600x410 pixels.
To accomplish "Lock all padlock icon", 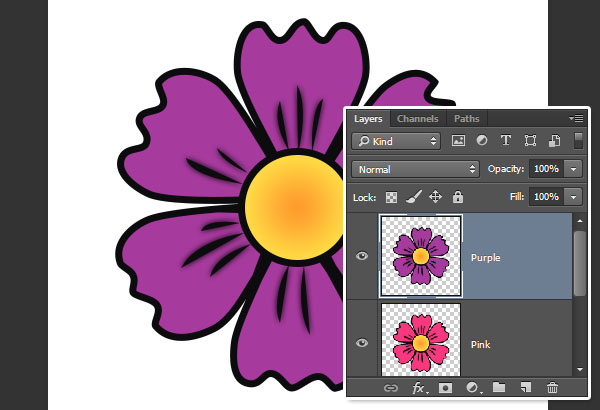I will click(458, 197).
